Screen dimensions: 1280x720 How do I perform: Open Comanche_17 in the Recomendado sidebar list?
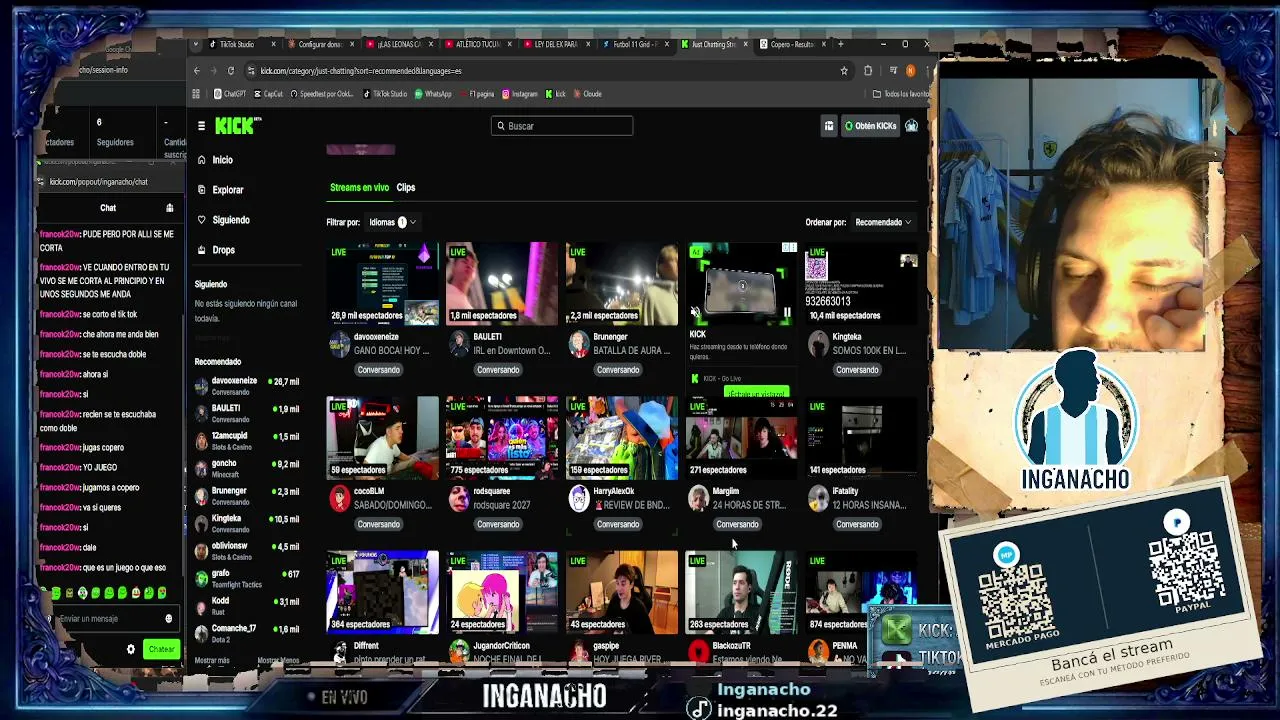pos(247,633)
